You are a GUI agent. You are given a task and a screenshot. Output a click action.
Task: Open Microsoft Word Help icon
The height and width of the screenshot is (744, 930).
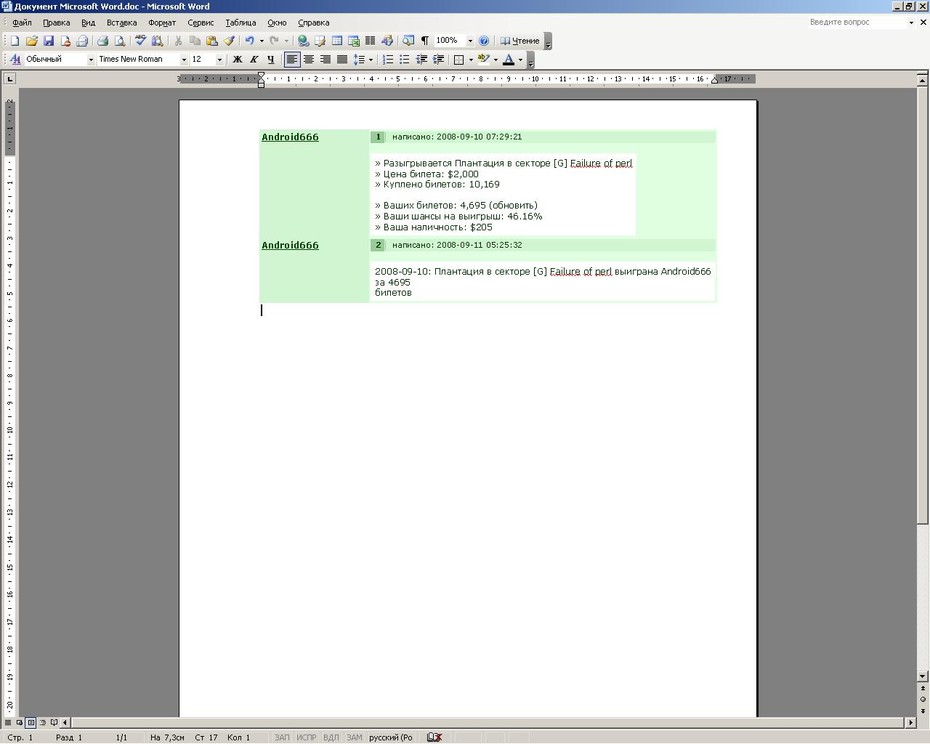pyautogui.click(x=484, y=41)
